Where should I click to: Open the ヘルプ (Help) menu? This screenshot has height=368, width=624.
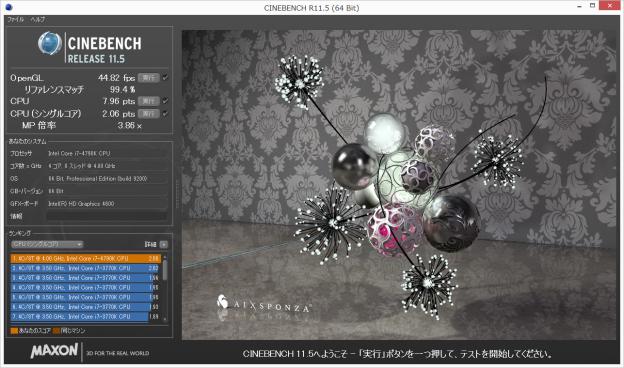(38, 19)
